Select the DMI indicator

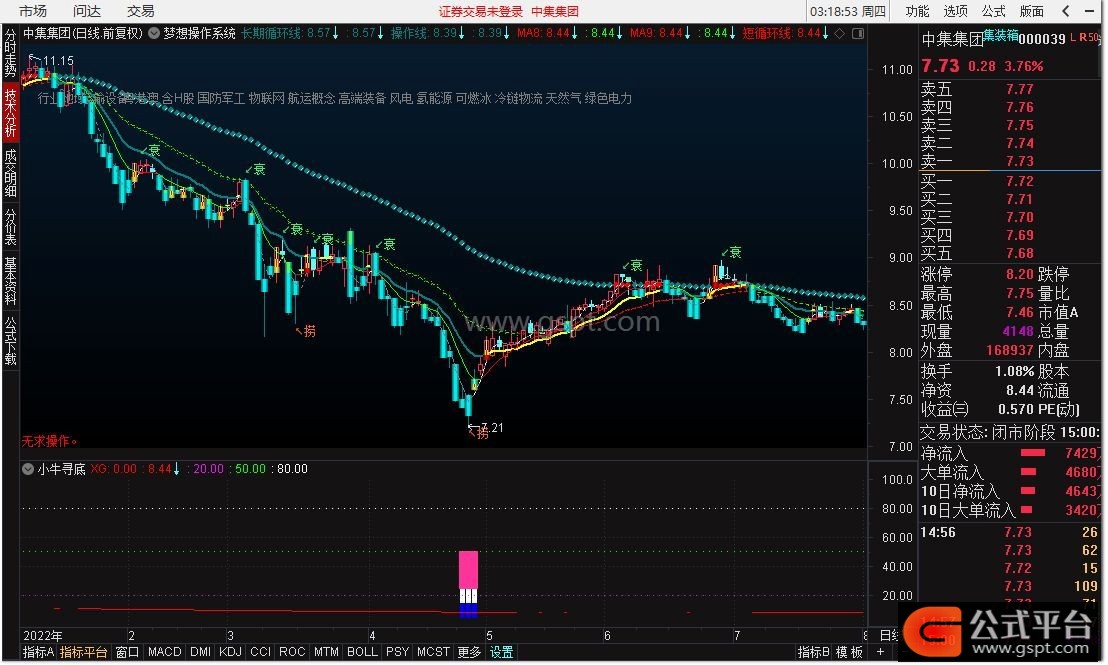201,652
